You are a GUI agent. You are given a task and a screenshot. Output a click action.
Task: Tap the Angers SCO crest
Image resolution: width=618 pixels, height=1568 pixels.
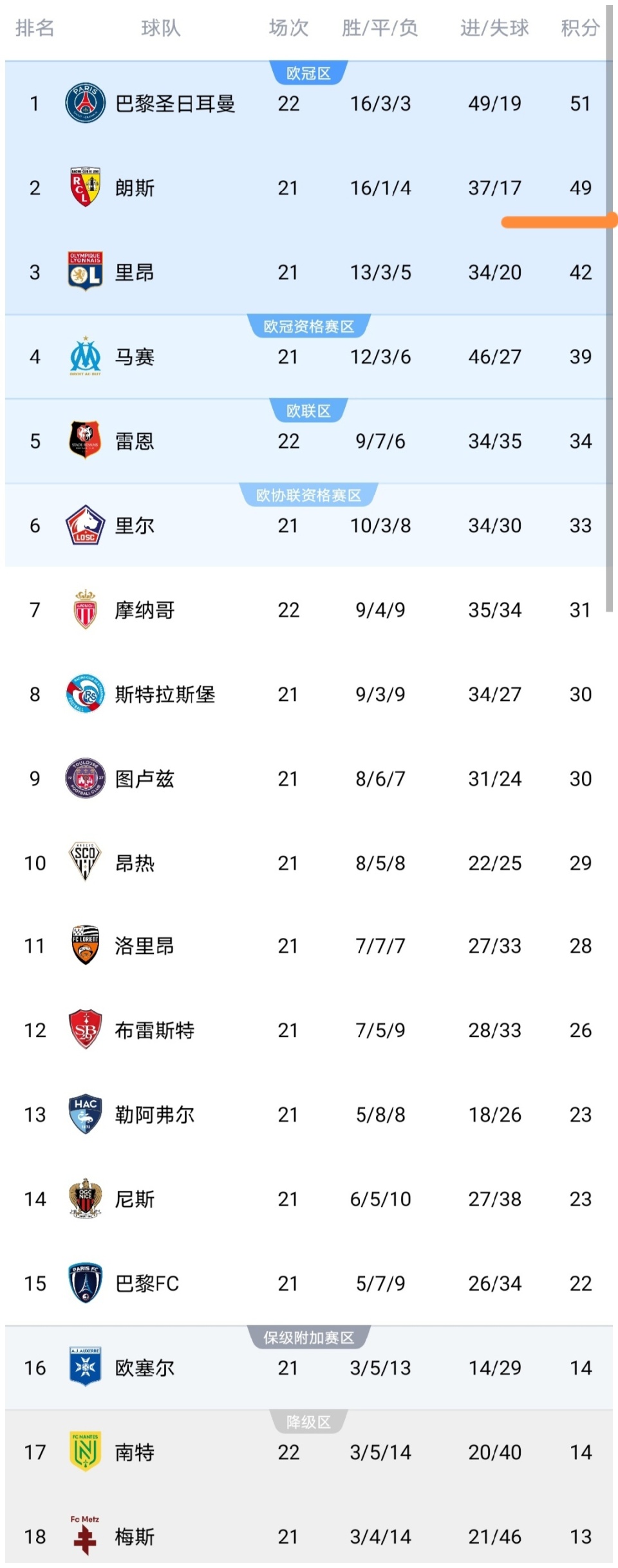tap(85, 863)
